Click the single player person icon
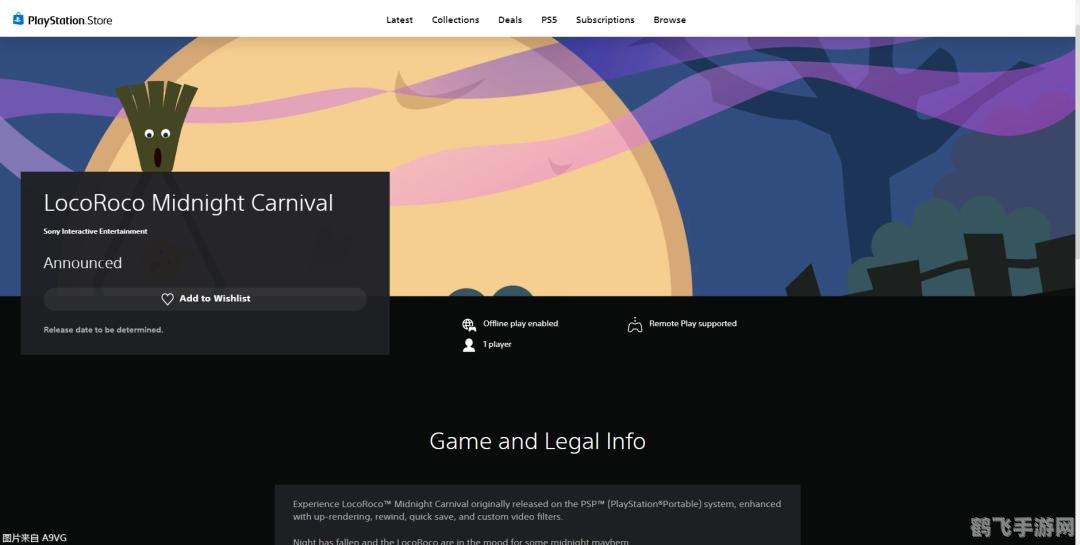 click(x=469, y=345)
